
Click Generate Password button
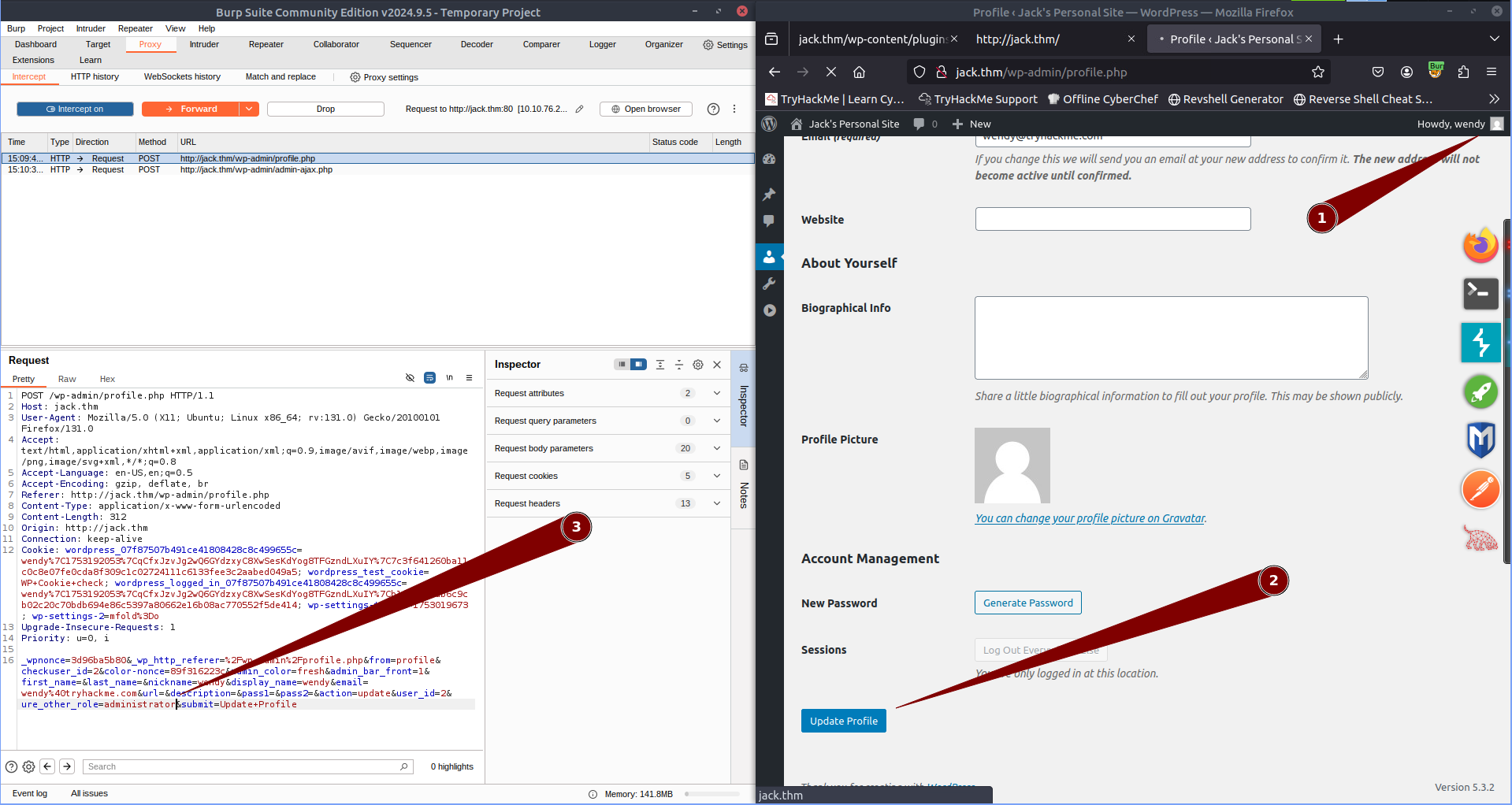click(x=1027, y=603)
